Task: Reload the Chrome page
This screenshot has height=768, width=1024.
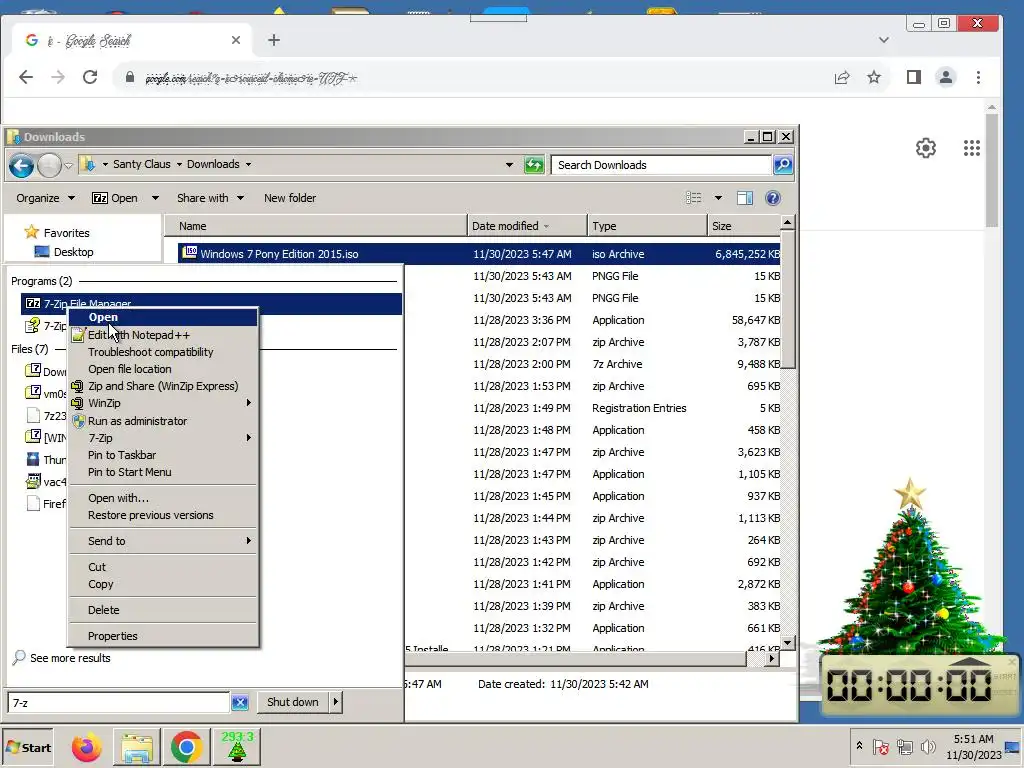Action: coord(90,78)
